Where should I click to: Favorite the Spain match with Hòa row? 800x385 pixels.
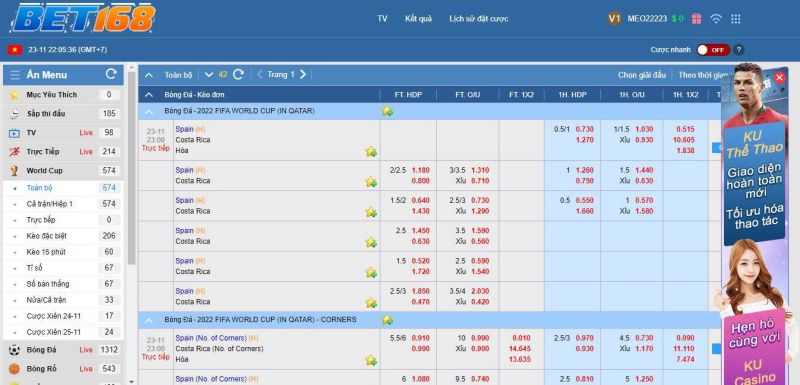371,151
